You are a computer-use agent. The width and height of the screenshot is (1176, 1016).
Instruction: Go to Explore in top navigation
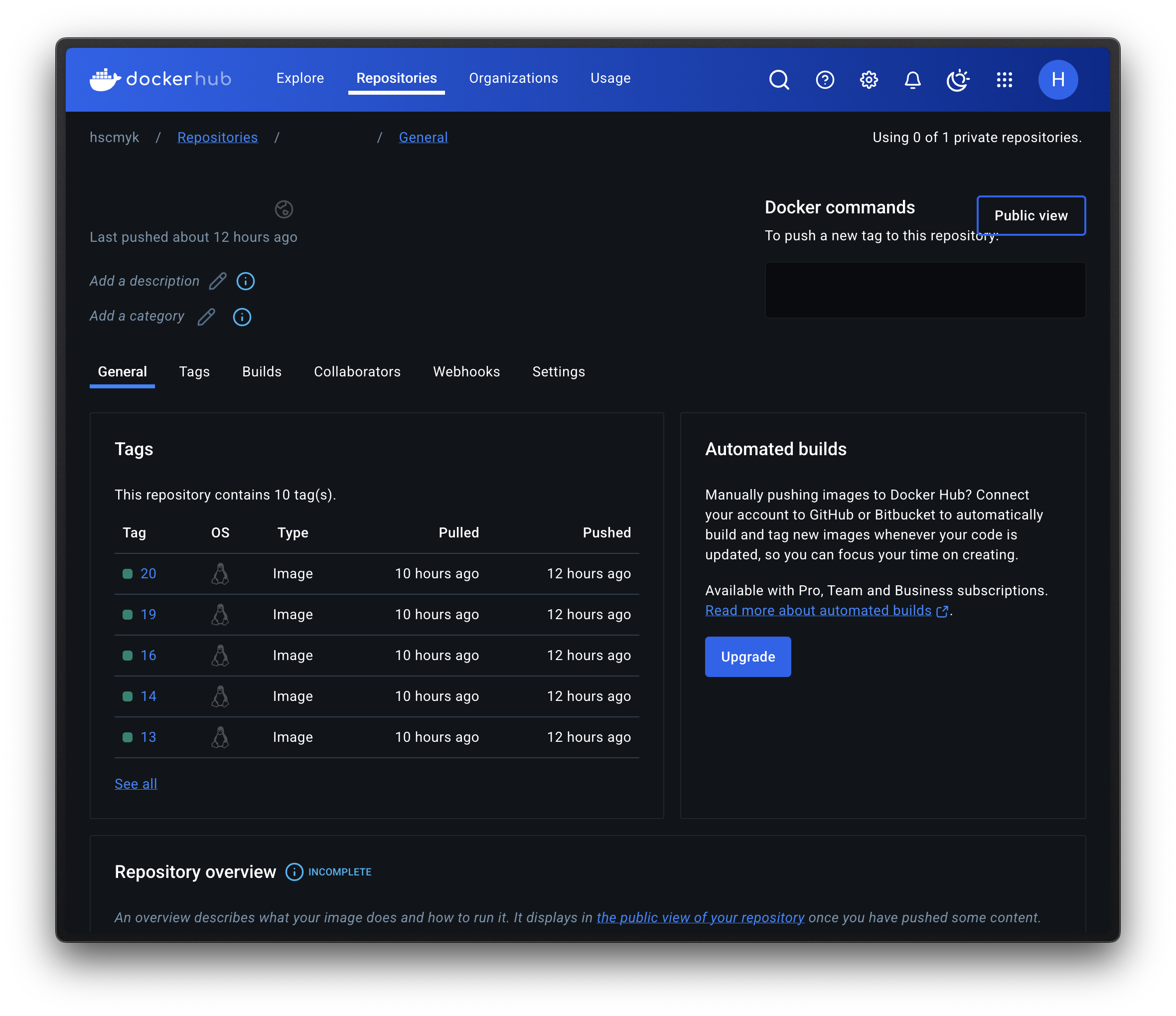[300, 78]
